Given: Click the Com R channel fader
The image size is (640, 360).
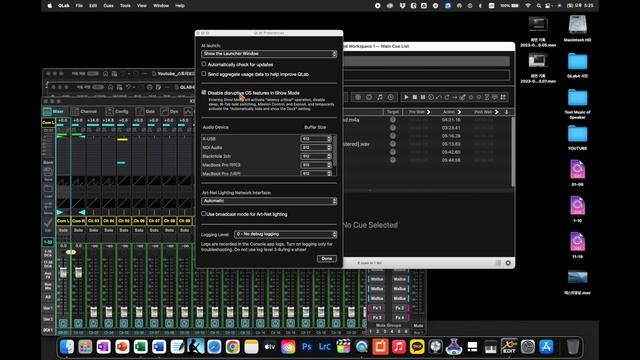Looking at the screenshot, I should pyautogui.click(x=78, y=272).
